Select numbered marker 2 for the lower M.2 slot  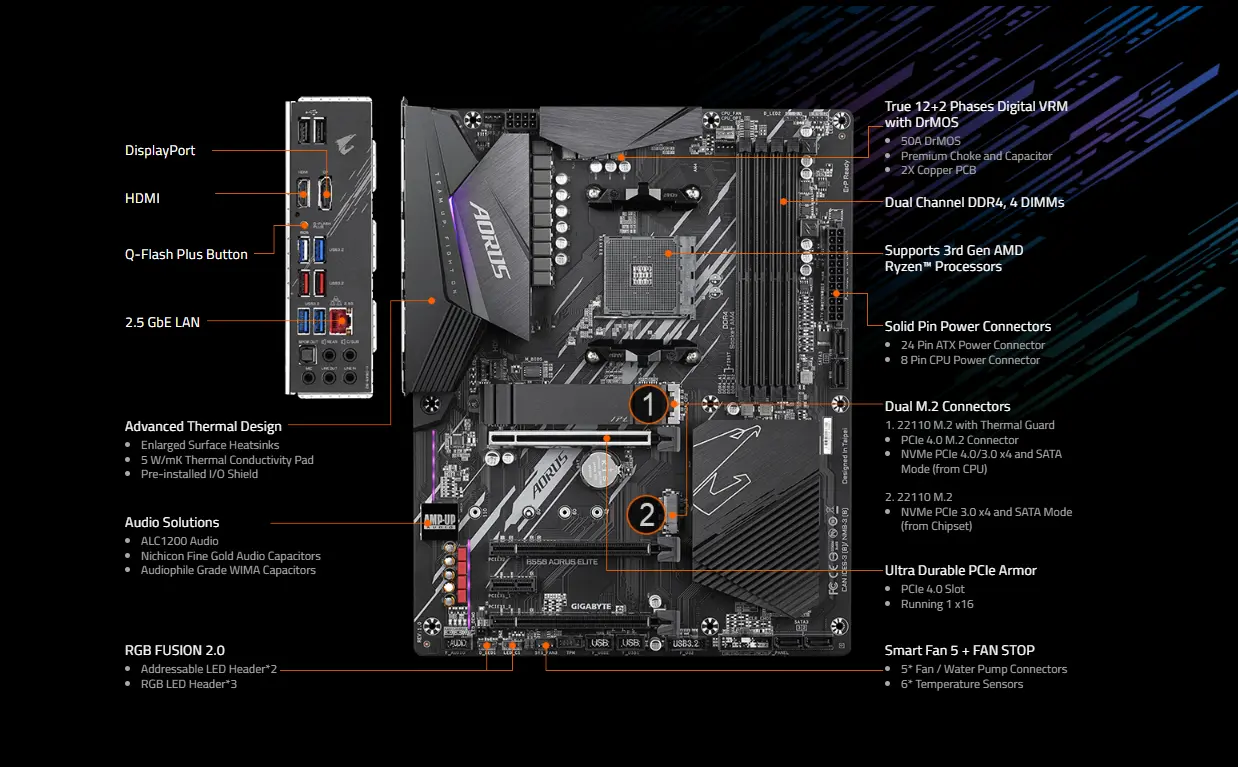(647, 513)
